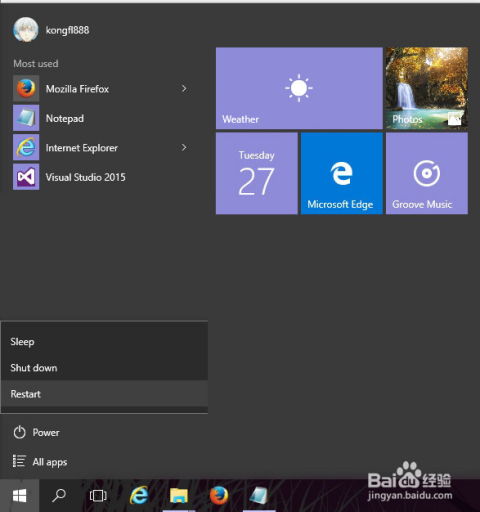The height and width of the screenshot is (512, 480).
Task: Expand Mozilla Firefox jump list arrow
Action: [184, 89]
